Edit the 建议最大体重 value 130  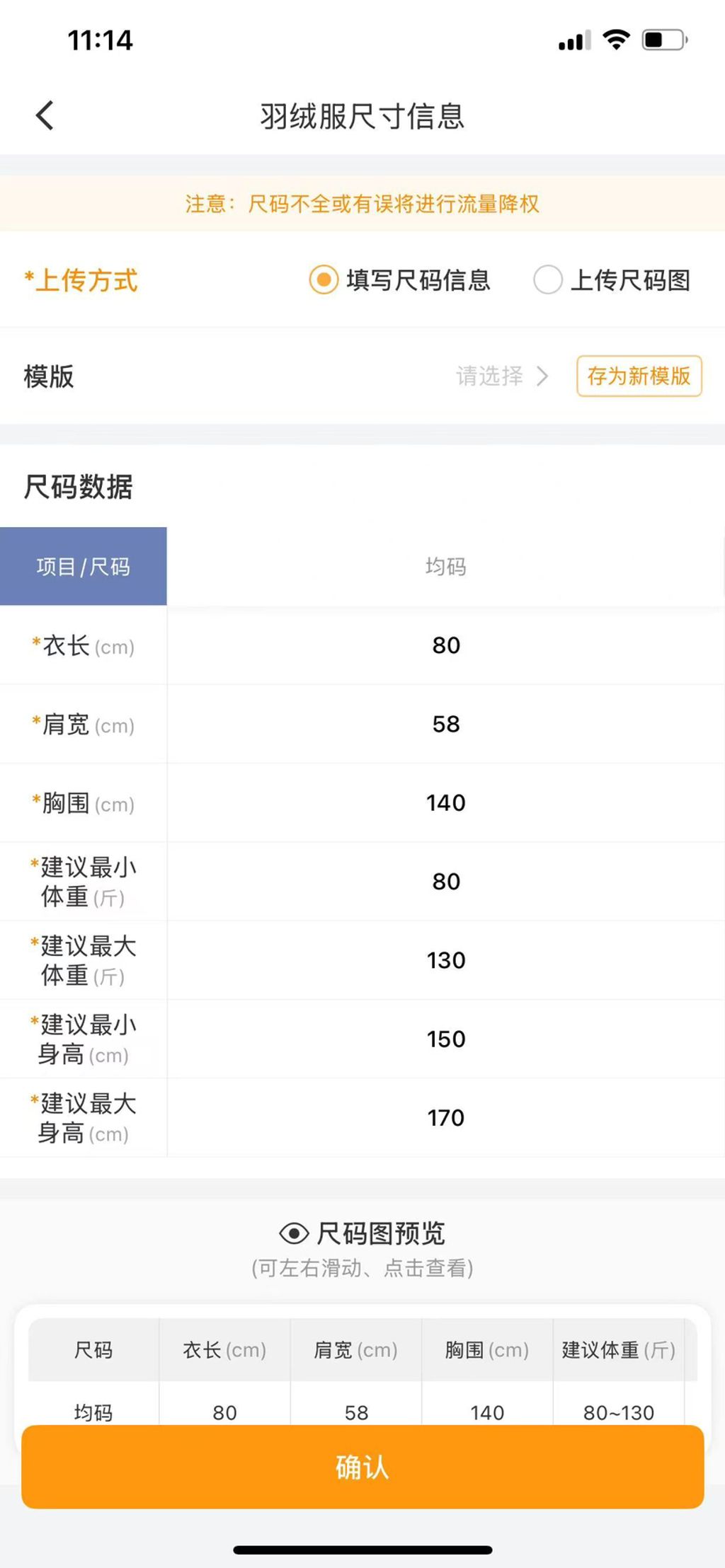pyautogui.click(x=446, y=960)
